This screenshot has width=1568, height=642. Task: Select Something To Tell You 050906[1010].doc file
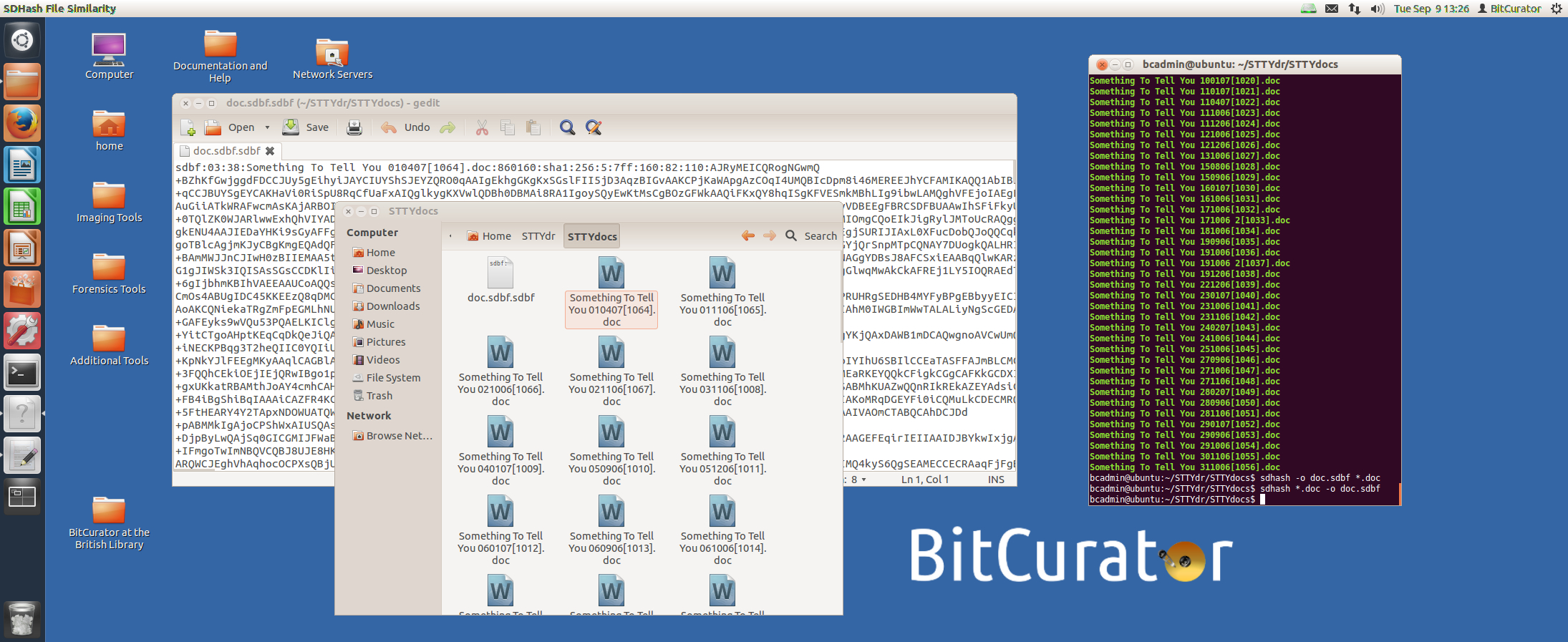click(611, 452)
